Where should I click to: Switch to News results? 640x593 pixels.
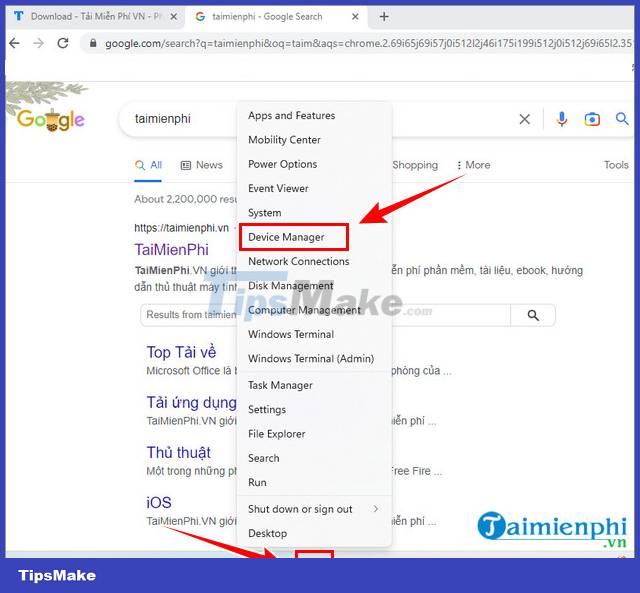click(x=202, y=165)
